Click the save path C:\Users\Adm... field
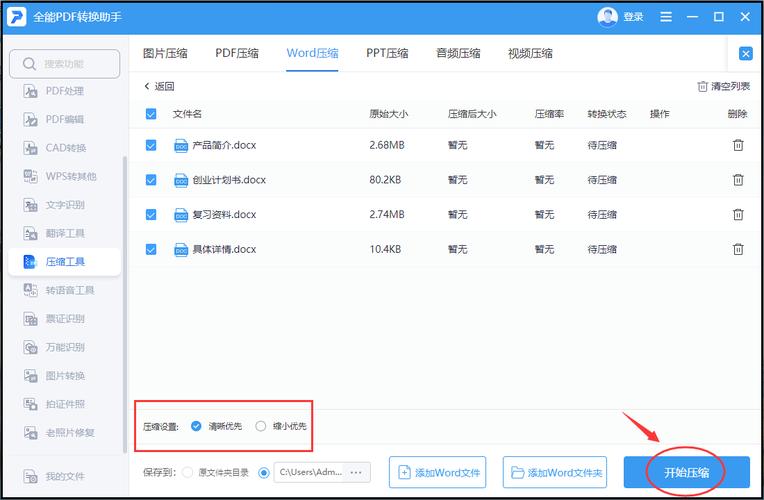The image size is (764, 500). (x=310, y=472)
